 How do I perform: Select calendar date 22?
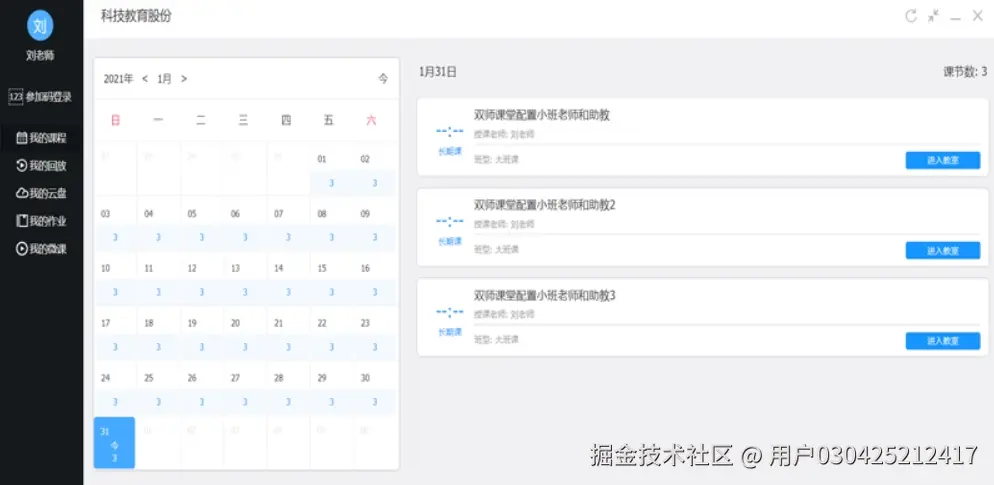pyautogui.click(x=331, y=334)
